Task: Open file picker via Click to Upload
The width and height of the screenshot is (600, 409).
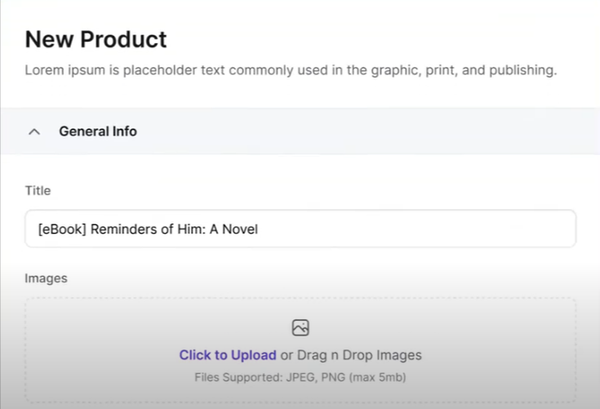Action: pos(227,355)
